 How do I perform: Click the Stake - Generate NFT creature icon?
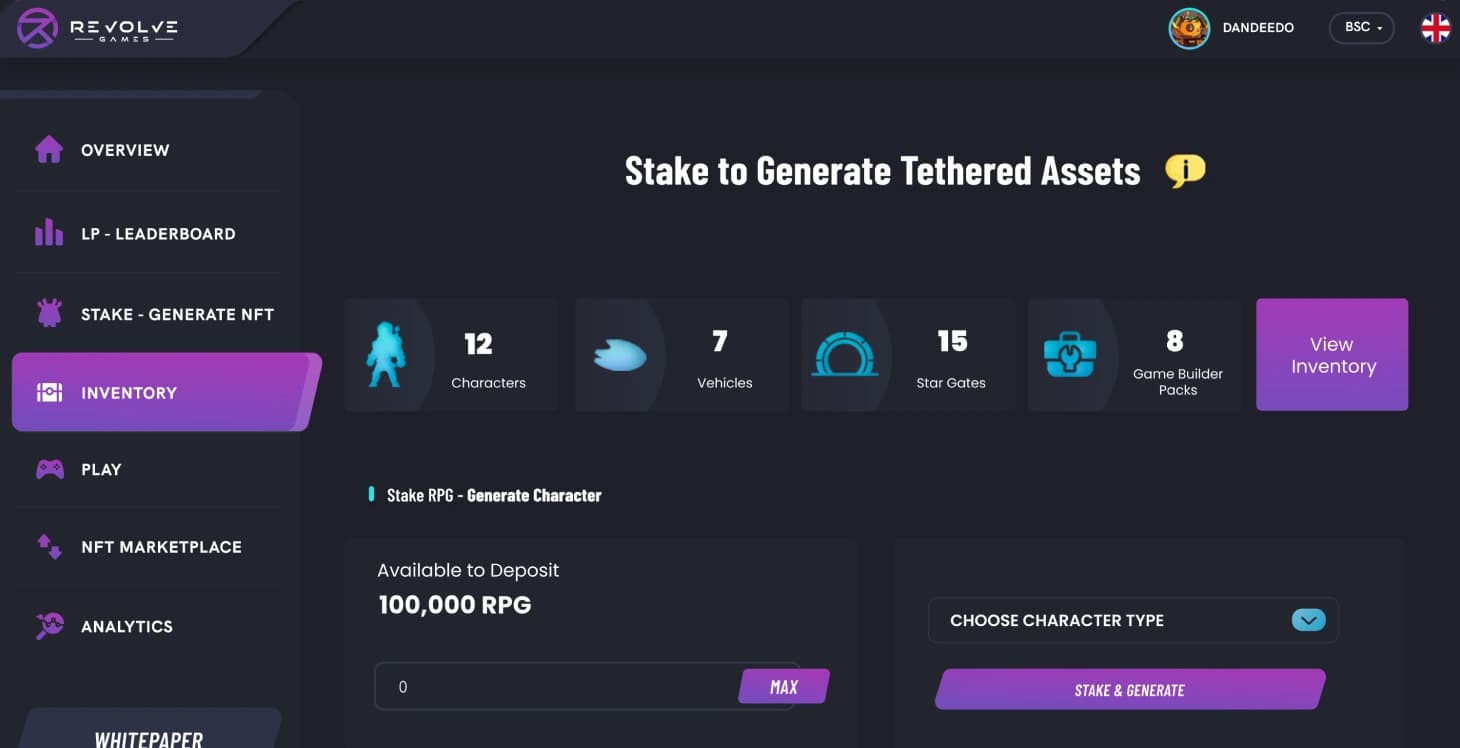tap(49, 313)
